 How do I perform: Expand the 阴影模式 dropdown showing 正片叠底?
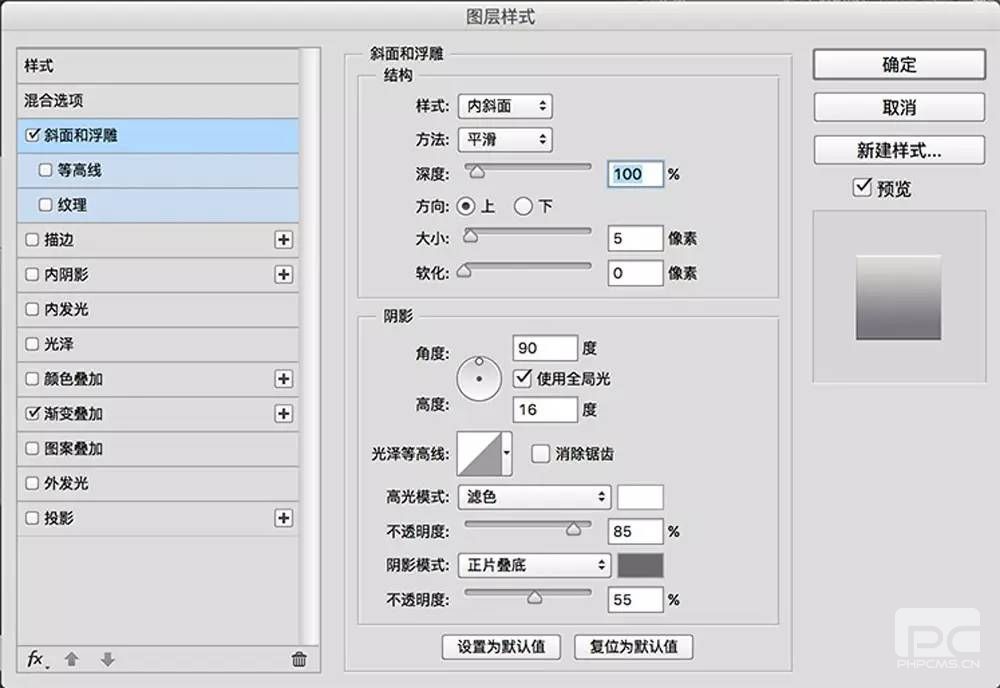[534, 565]
